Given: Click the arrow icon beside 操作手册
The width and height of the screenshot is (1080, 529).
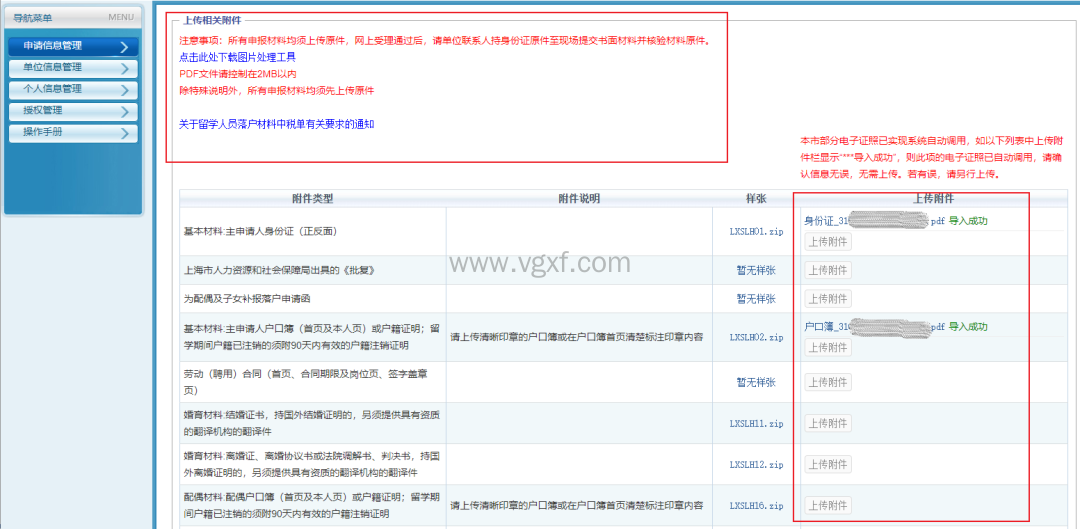Looking at the screenshot, I should pyautogui.click(x=124, y=133).
